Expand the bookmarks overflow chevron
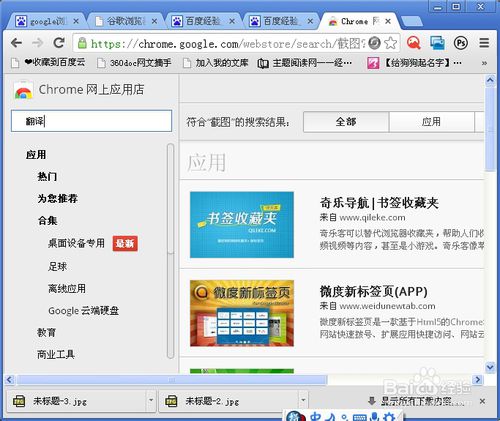500x421 pixels. click(x=484, y=63)
